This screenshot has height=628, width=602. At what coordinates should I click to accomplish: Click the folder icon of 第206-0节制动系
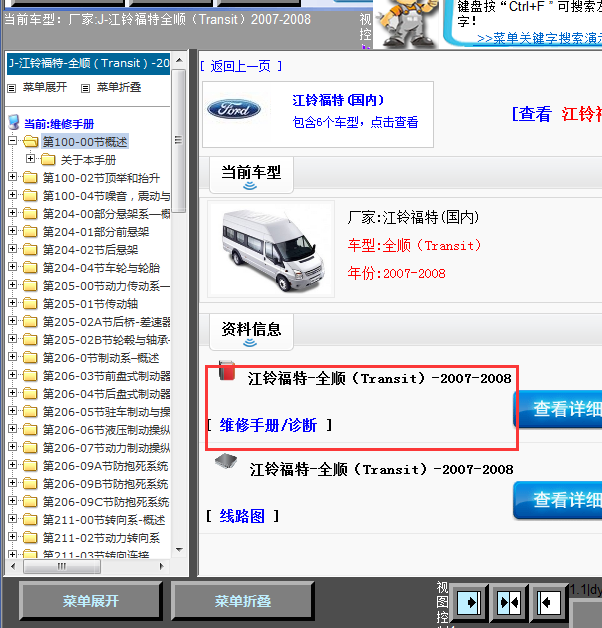(x=30, y=357)
